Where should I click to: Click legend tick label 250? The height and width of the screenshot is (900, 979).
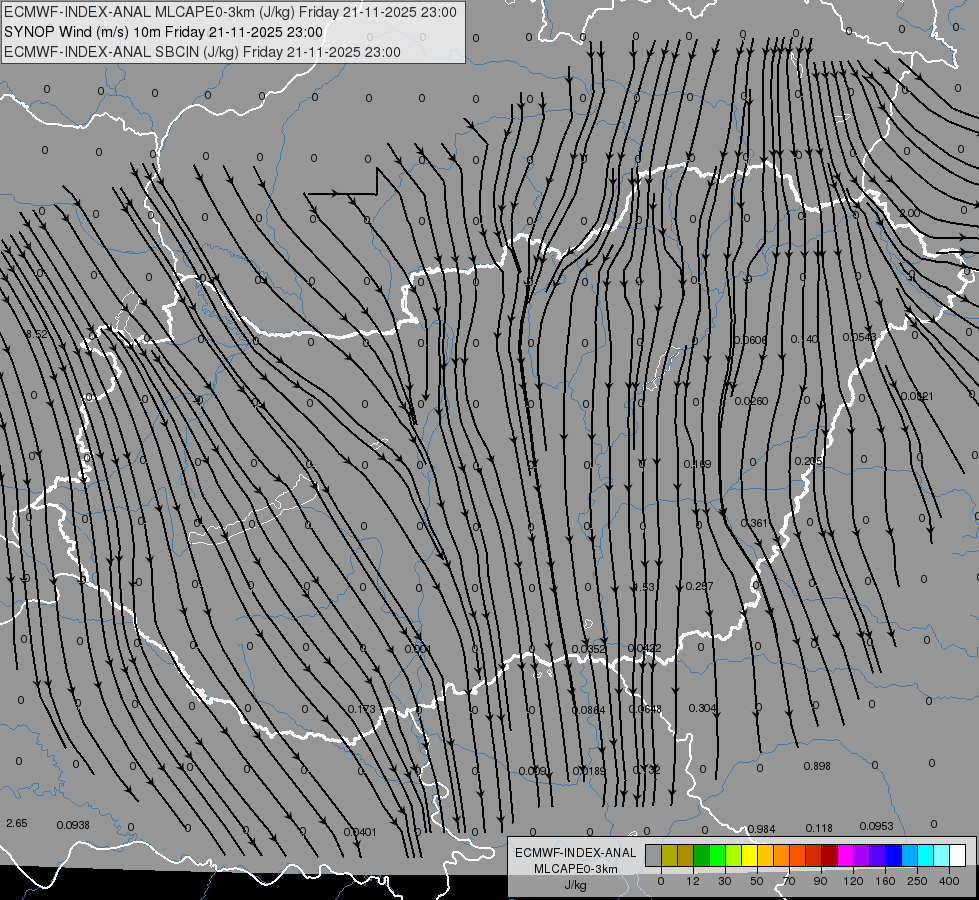pos(917,881)
